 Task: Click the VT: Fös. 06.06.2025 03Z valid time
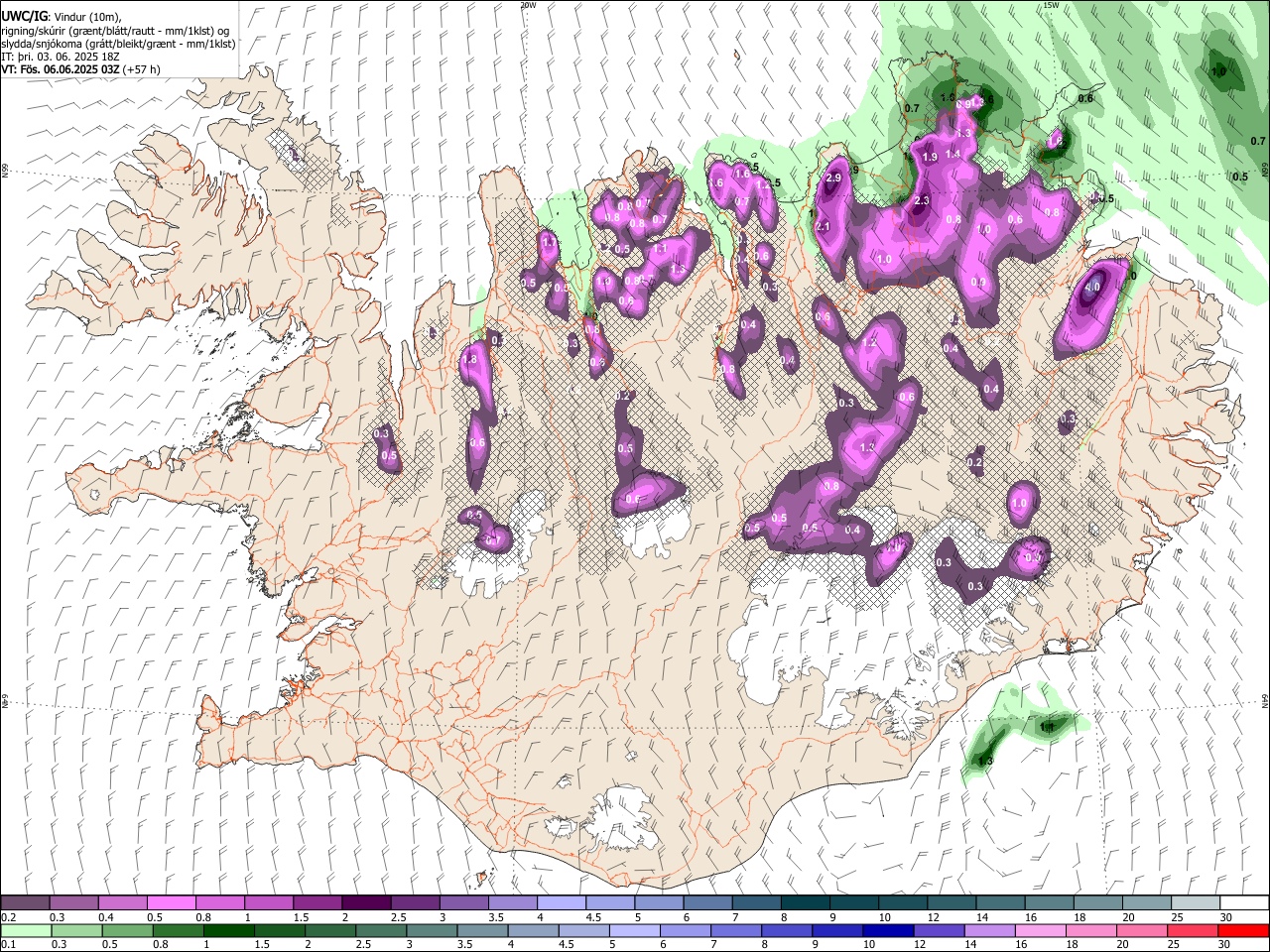click(61, 69)
